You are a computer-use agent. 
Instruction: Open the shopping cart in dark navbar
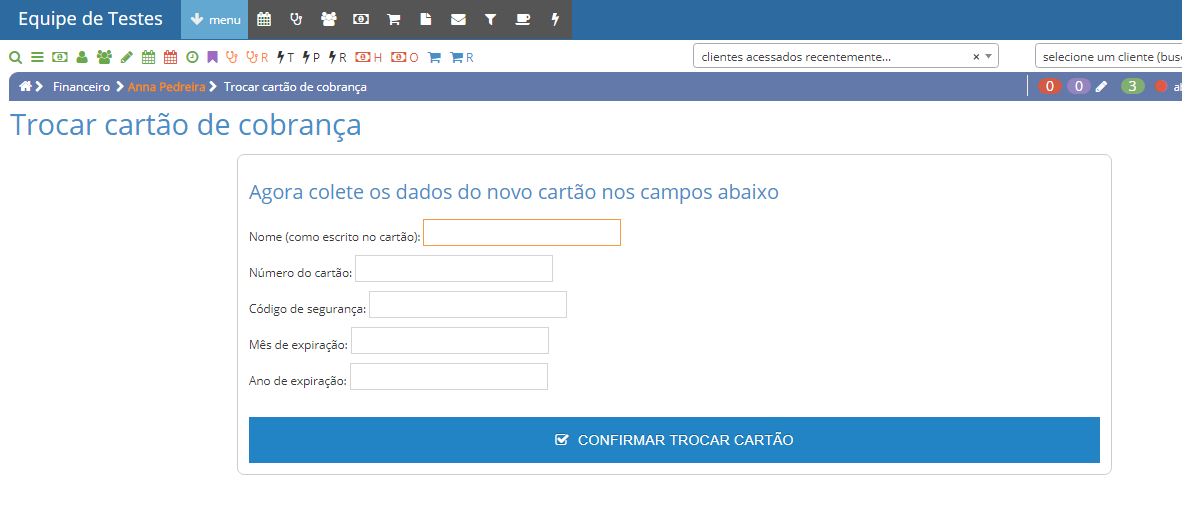click(394, 19)
